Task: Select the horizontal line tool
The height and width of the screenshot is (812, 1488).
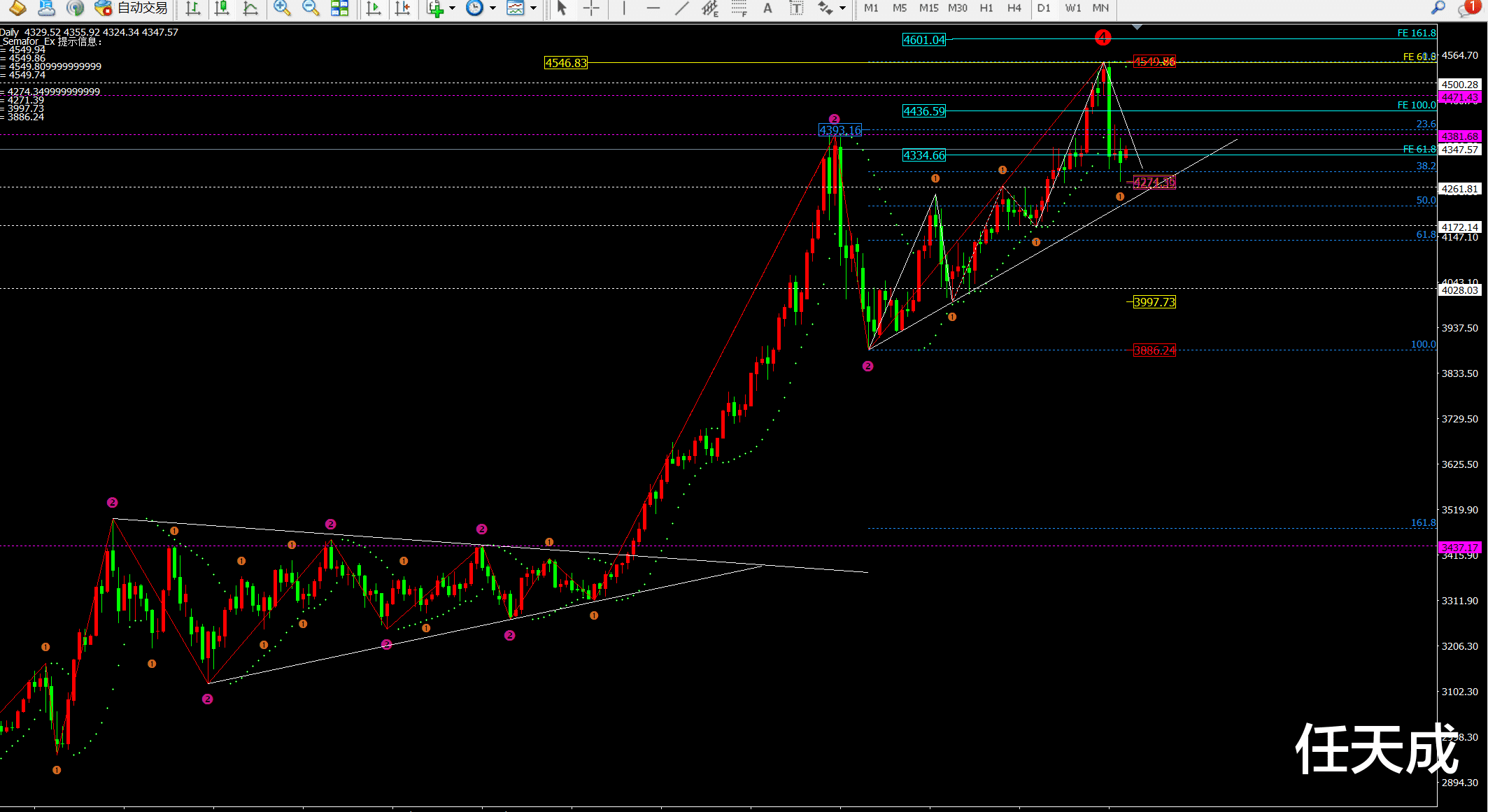Action: (653, 8)
